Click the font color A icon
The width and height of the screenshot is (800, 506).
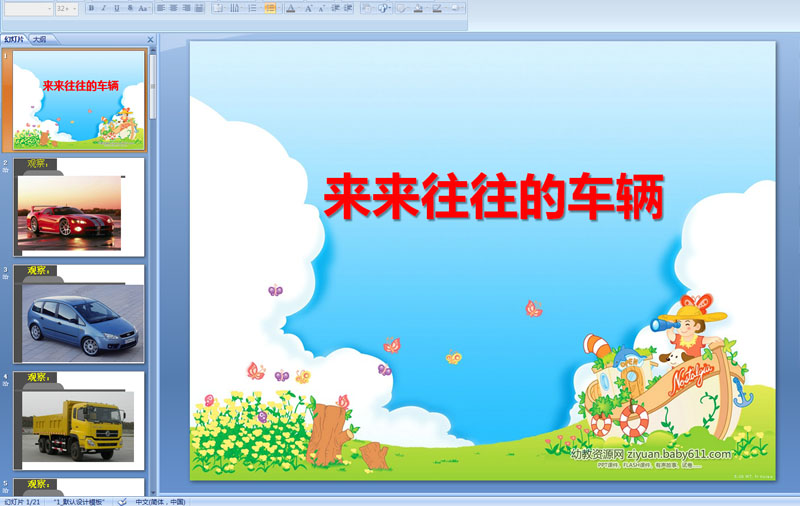point(291,8)
